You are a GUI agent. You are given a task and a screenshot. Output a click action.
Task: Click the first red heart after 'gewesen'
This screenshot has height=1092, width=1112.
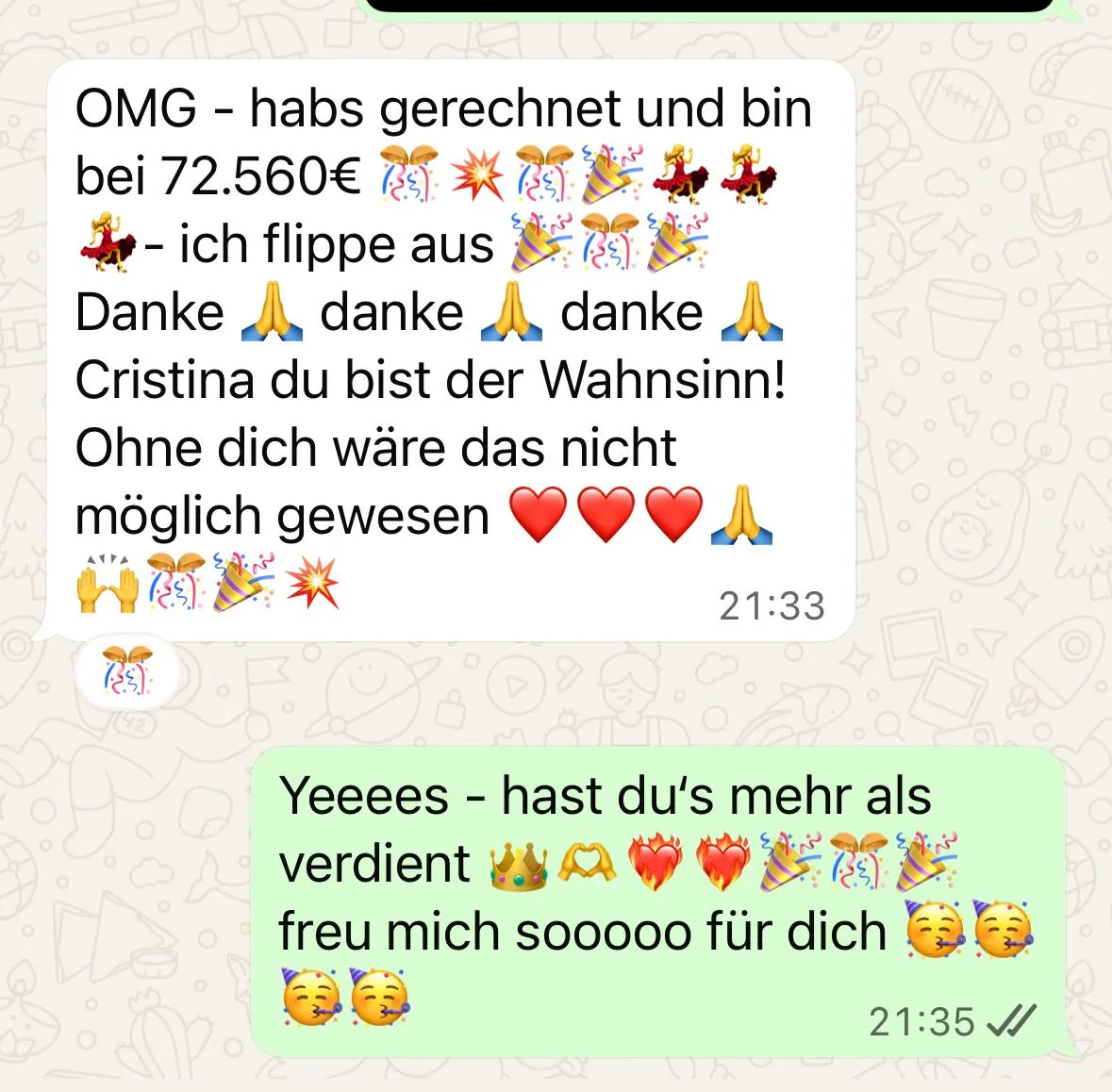(x=539, y=515)
